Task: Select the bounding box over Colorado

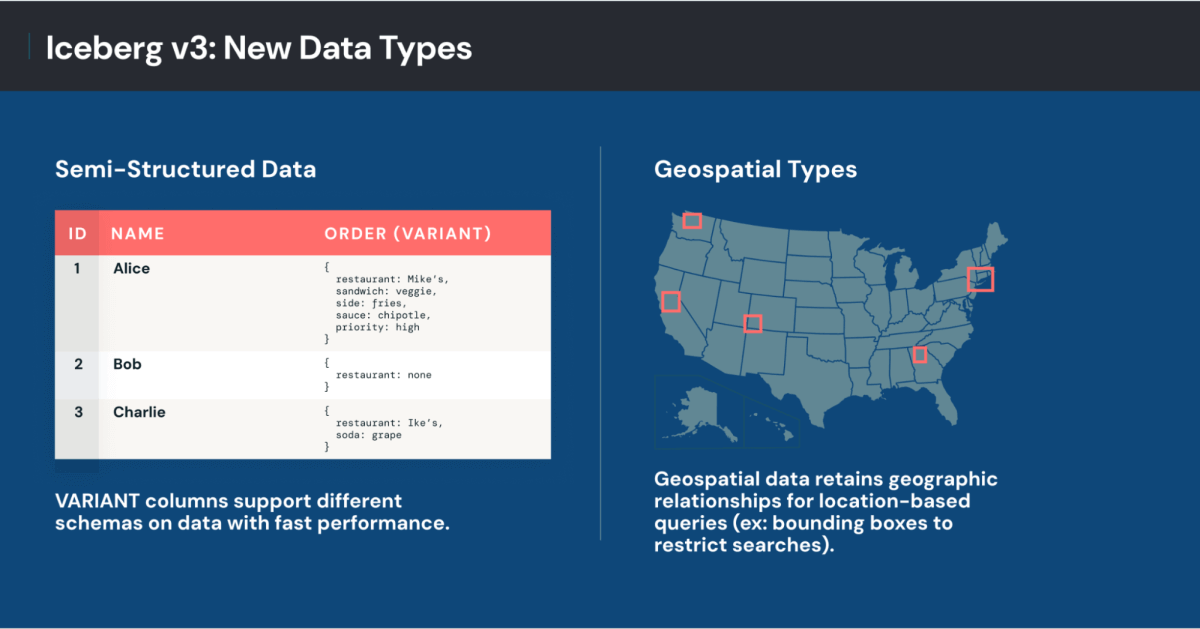Action: pyautogui.click(x=753, y=323)
